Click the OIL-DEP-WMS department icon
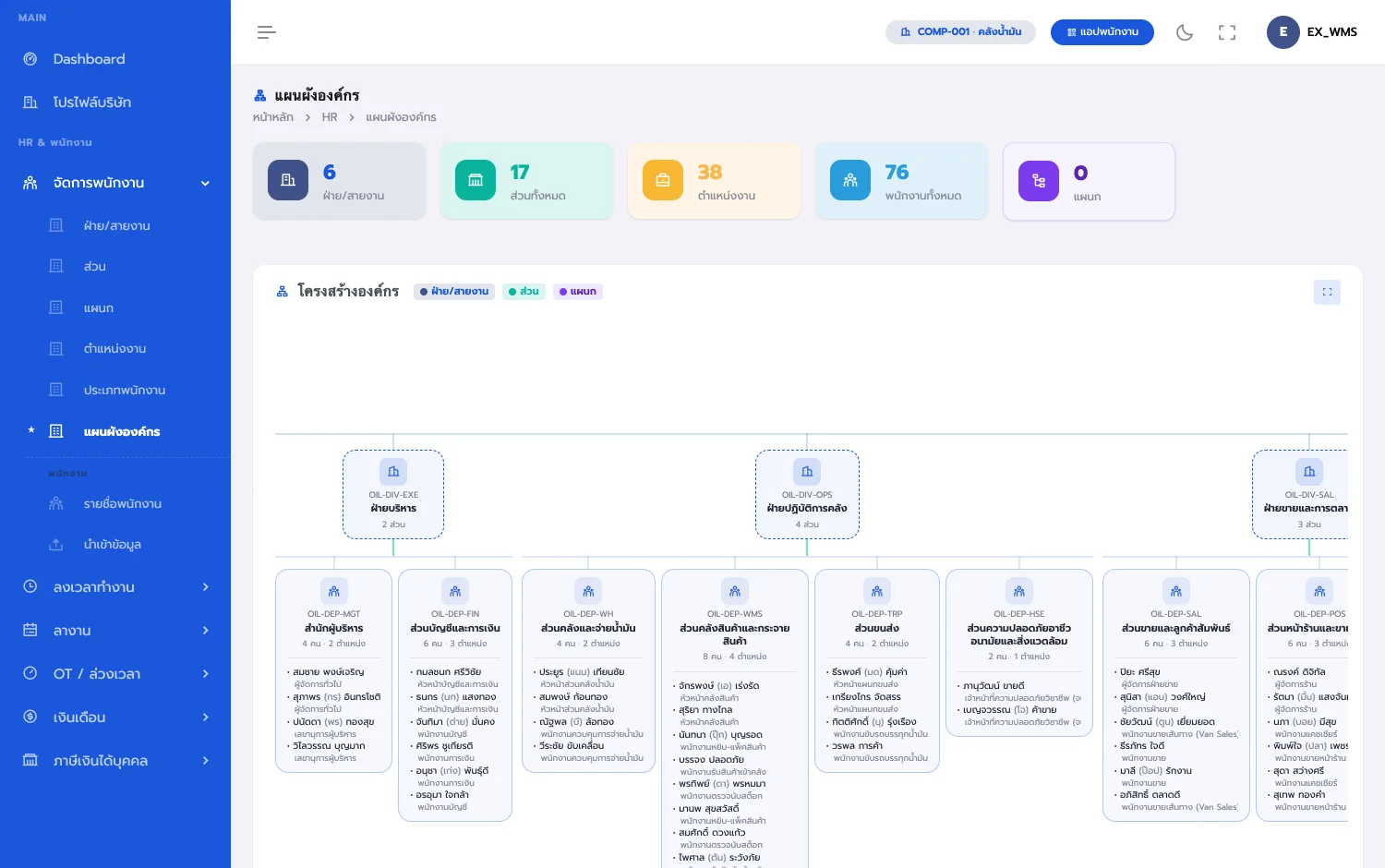The width and height of the screenshot is (1385, 868). click(735, 591)
